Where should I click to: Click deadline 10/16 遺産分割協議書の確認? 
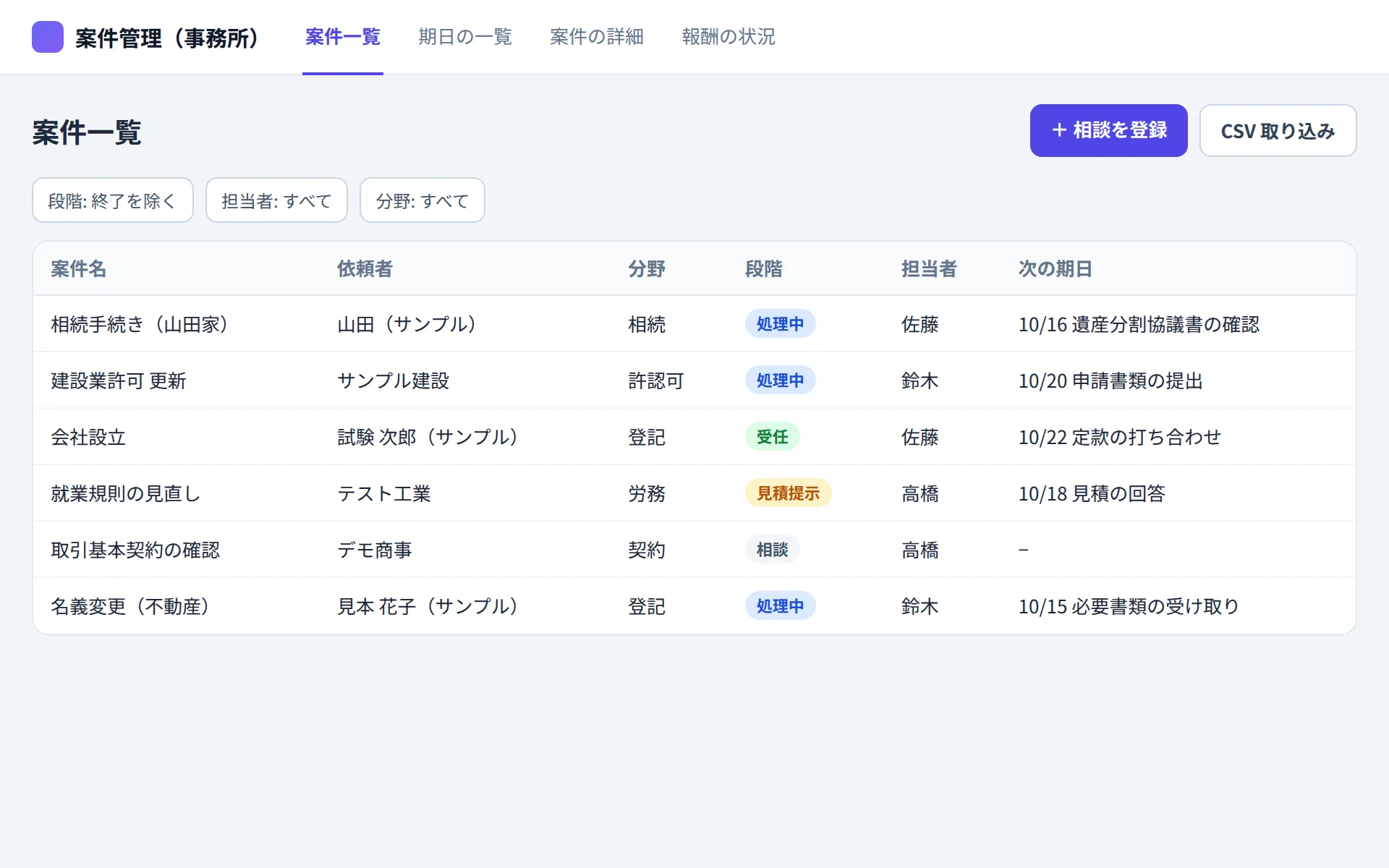1139,324
